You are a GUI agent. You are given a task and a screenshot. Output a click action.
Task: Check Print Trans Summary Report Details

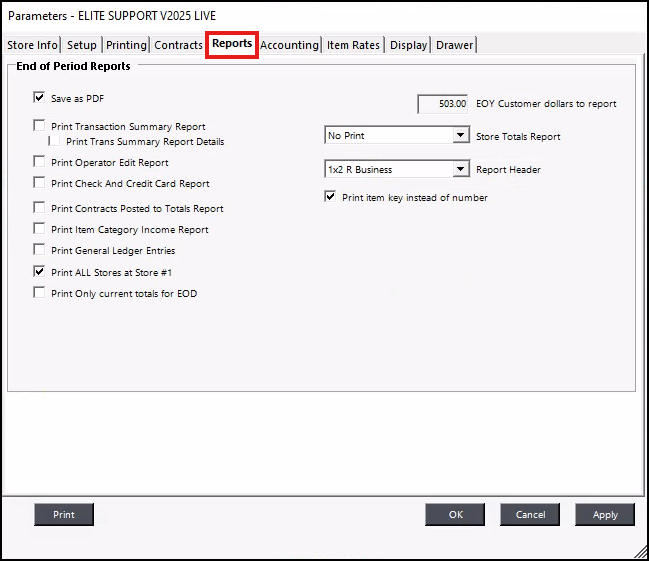click(x=56, y=142)
